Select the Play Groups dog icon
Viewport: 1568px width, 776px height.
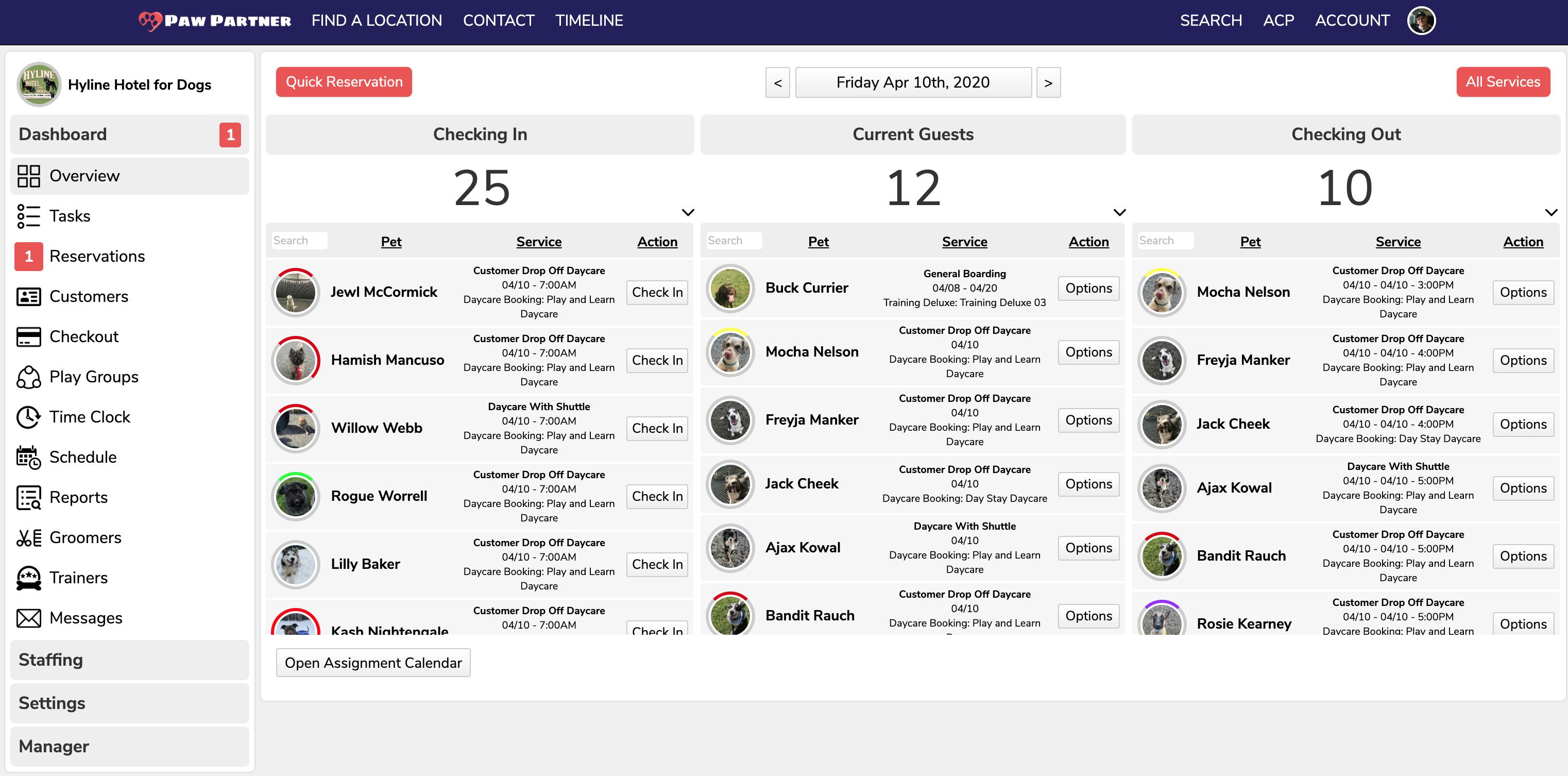click(x=28, y=377)
